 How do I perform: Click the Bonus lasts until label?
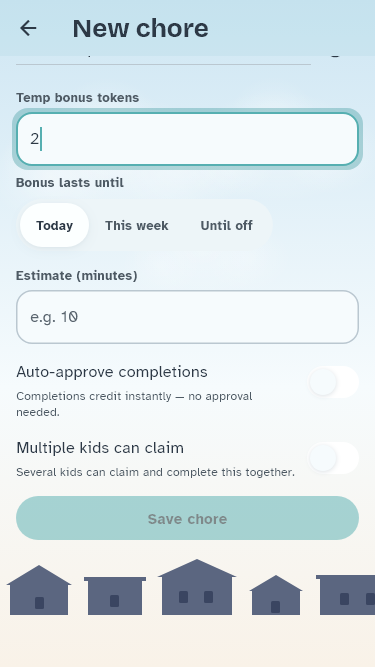70,182
